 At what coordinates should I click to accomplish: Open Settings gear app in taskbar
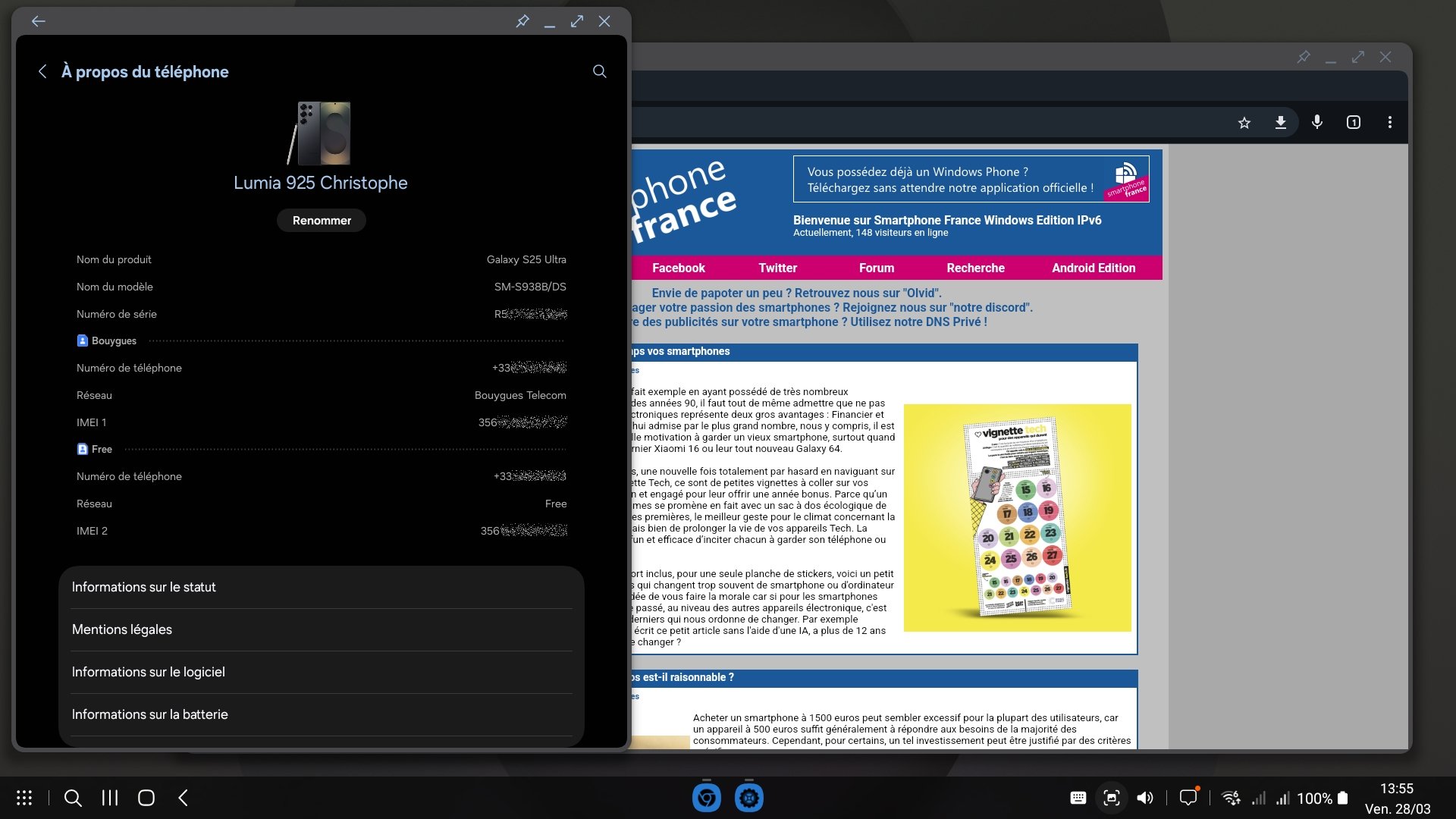click(749, 798)
